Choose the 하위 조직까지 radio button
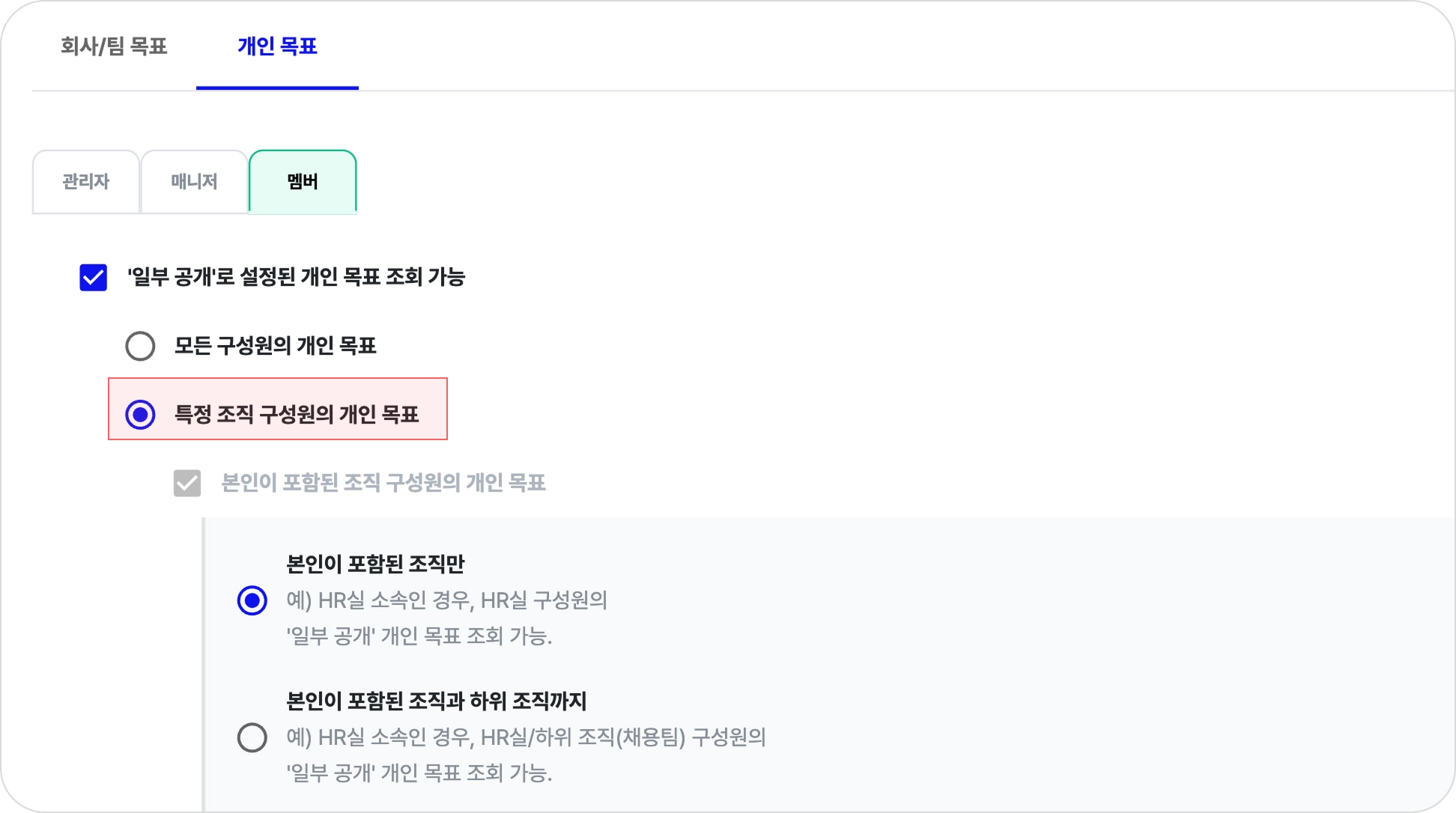 click(252, 737)
